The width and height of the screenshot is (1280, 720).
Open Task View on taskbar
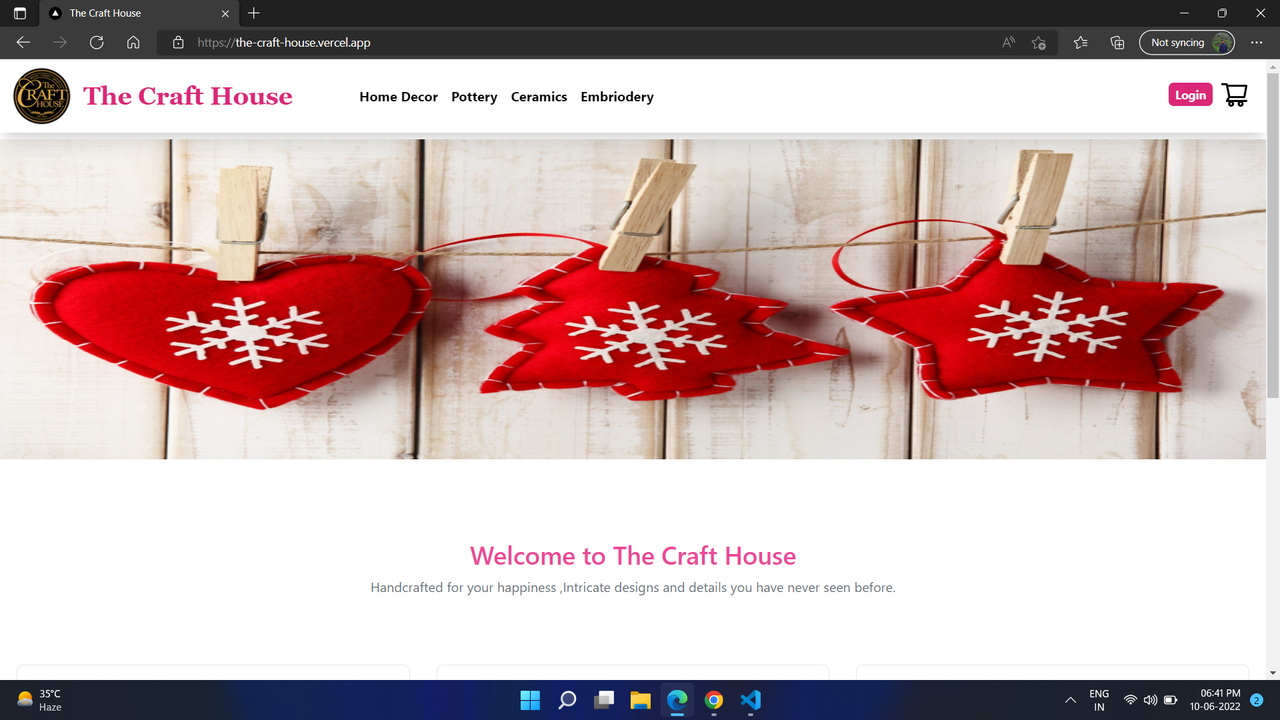click(x=604, y=700)
